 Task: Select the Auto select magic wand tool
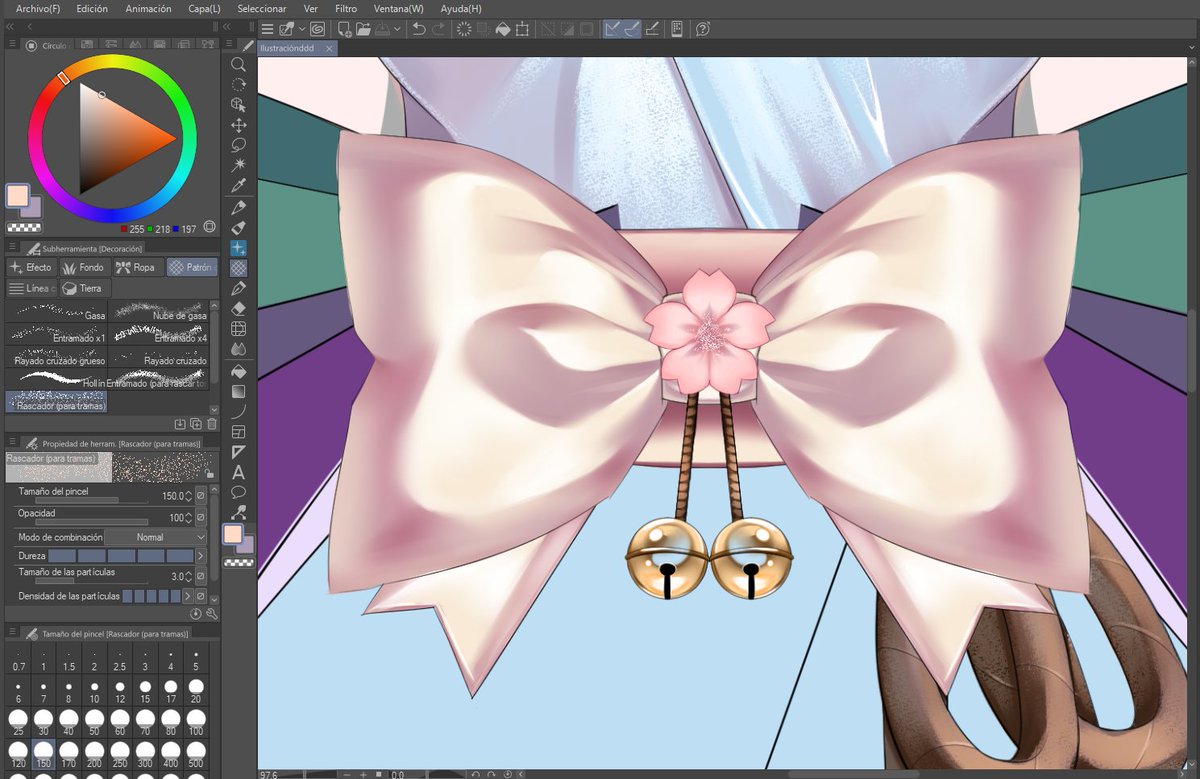click(238, 166)
